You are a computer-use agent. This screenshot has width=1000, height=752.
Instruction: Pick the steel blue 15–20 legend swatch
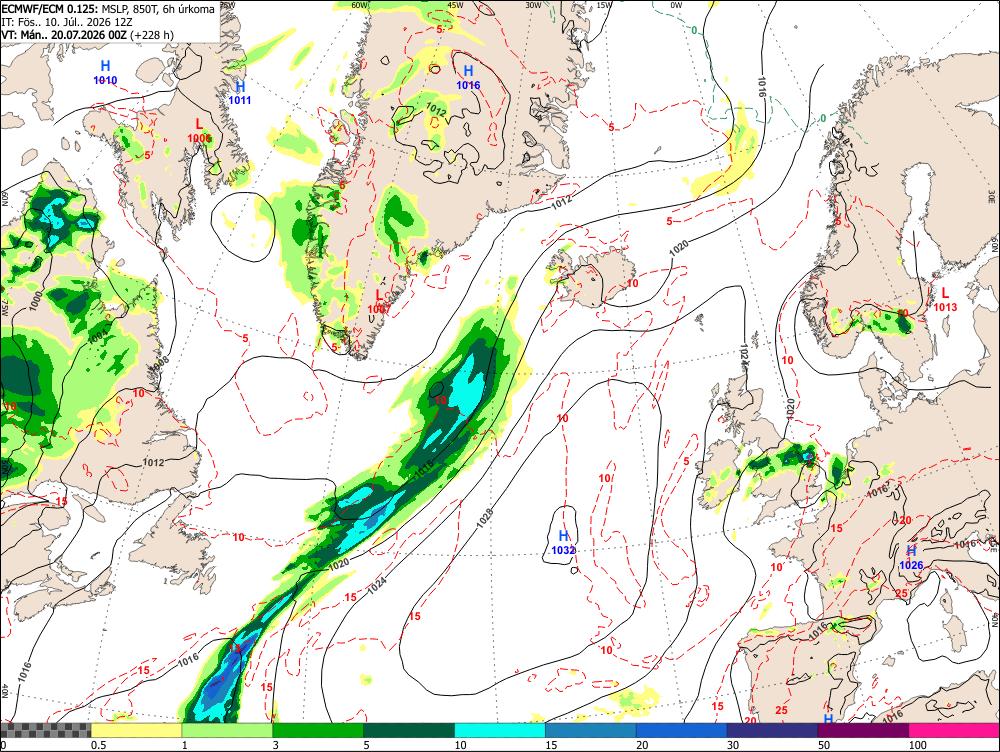(591, 730)
